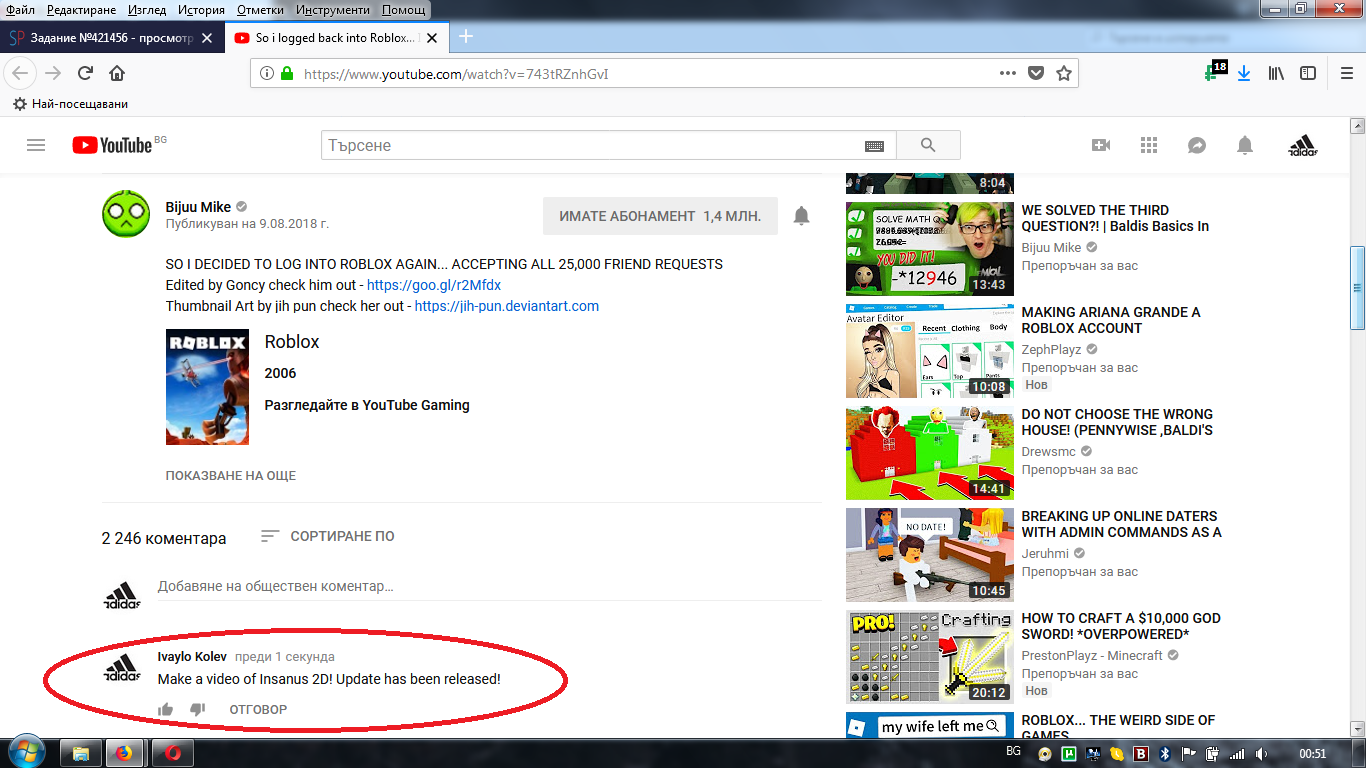1366x768 pixels.
Task: Open Firefox main hamburger menu
Action: (1347, 73)
